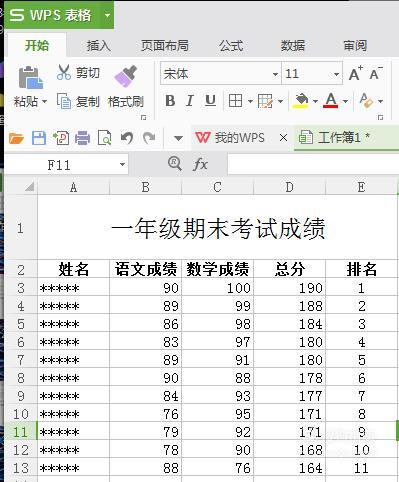
Task: Click the 总分 header cell
Action: [289, 269]
